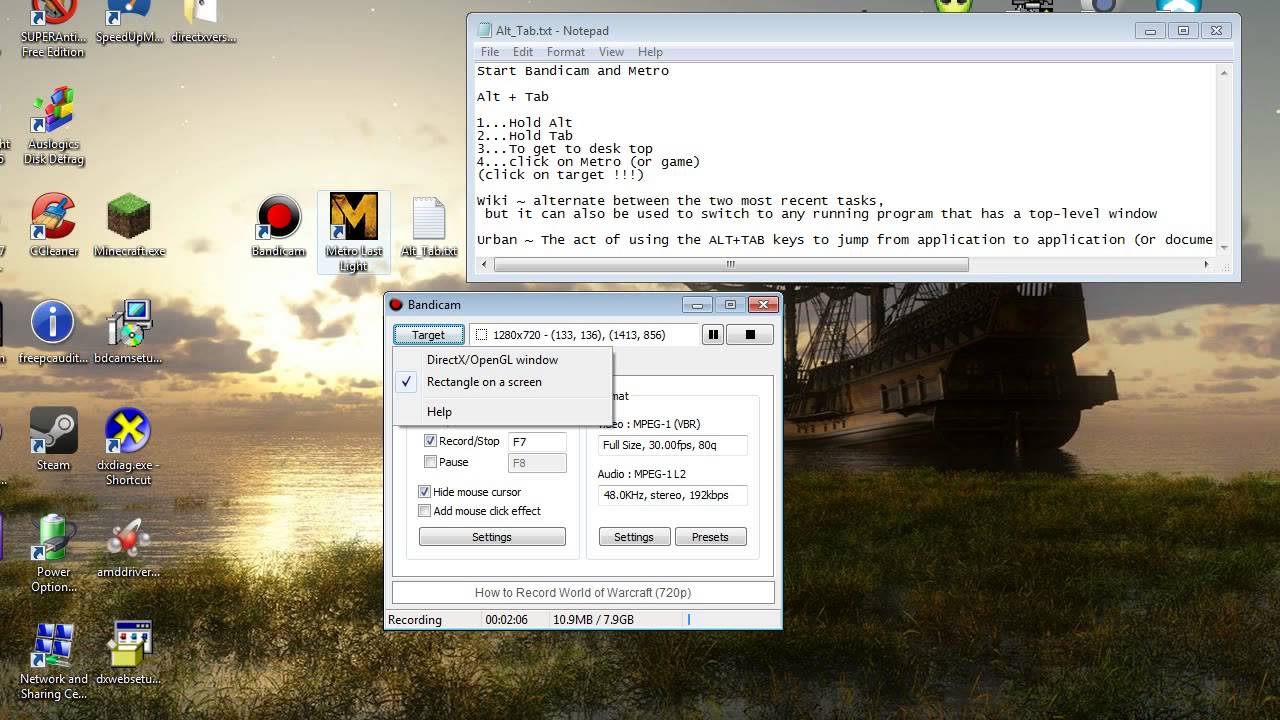The width and height of the screenshot is (1280, 720).
Task: Click the 1280x720 capture area field
Action: click(582, 335)
